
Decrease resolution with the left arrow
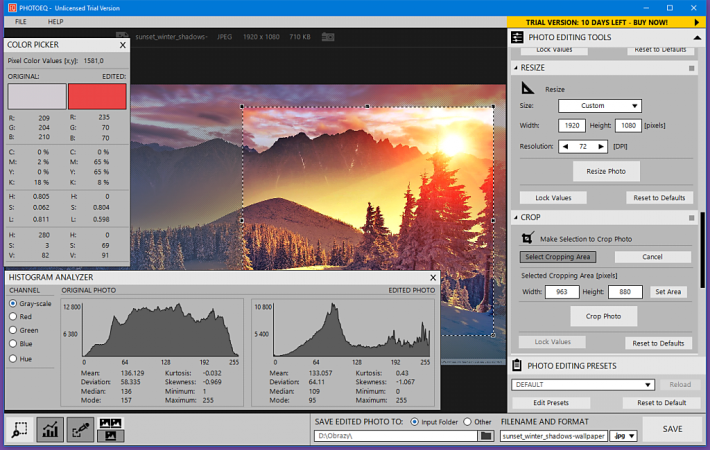565,146
